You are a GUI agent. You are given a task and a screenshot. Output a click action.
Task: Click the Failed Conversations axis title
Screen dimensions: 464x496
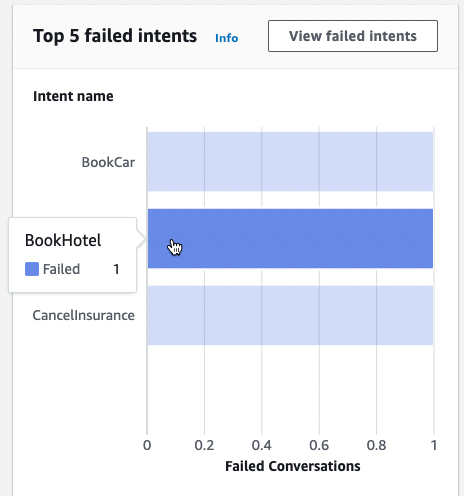coord(293,466)
